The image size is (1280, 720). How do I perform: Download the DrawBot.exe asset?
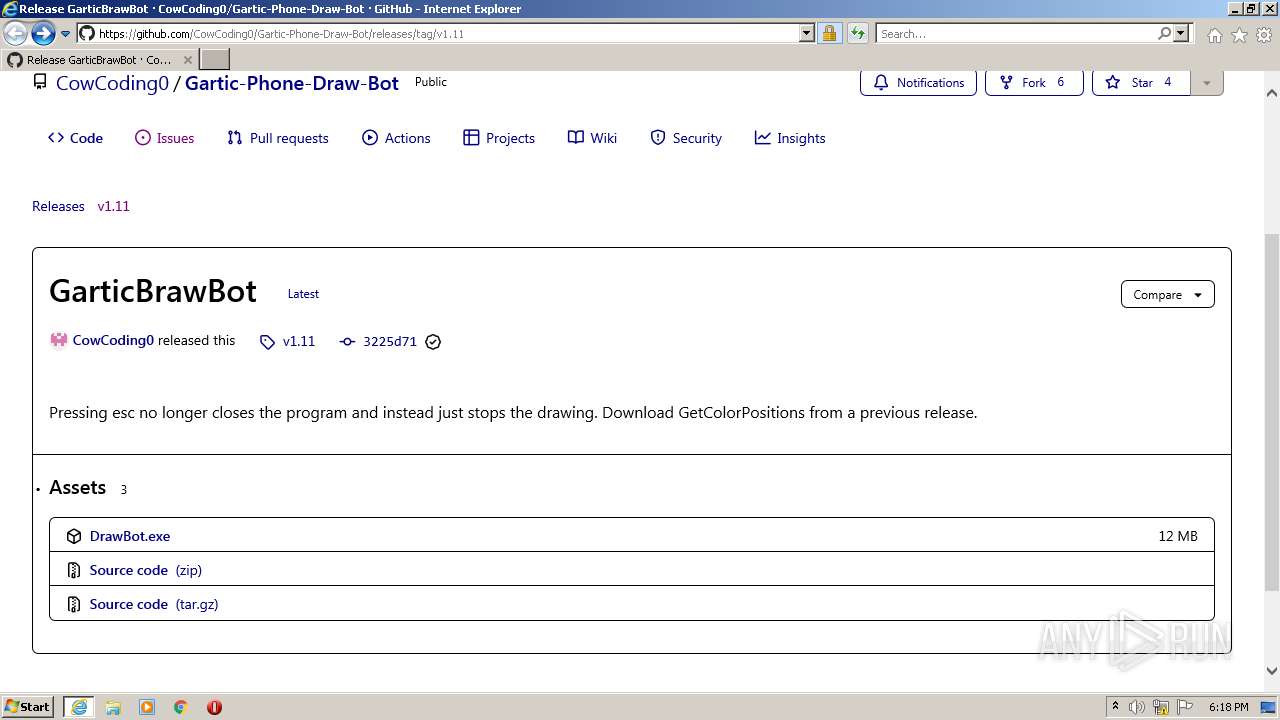130,536
